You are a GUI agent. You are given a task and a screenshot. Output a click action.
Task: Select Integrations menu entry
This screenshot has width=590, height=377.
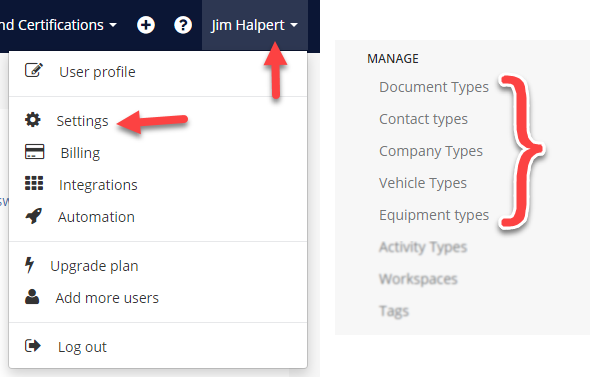(158, 185)
